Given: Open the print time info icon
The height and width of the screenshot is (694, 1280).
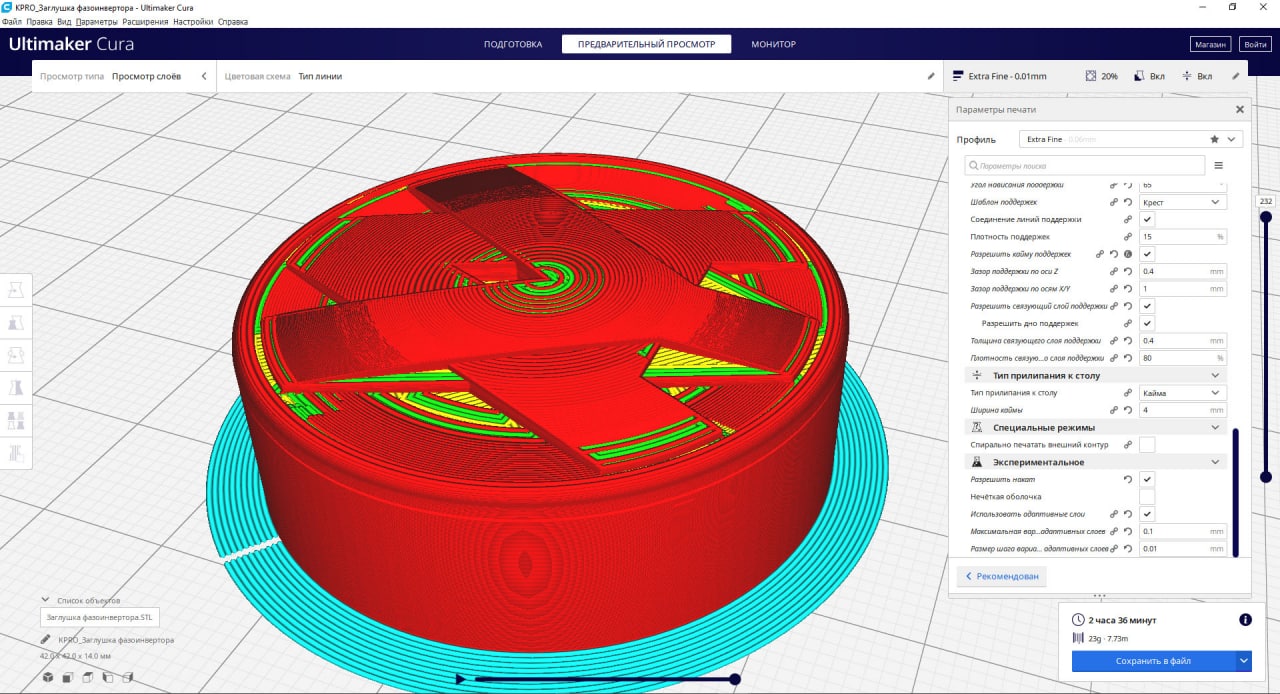Looking at the screenshot, I should (1245, 620).
